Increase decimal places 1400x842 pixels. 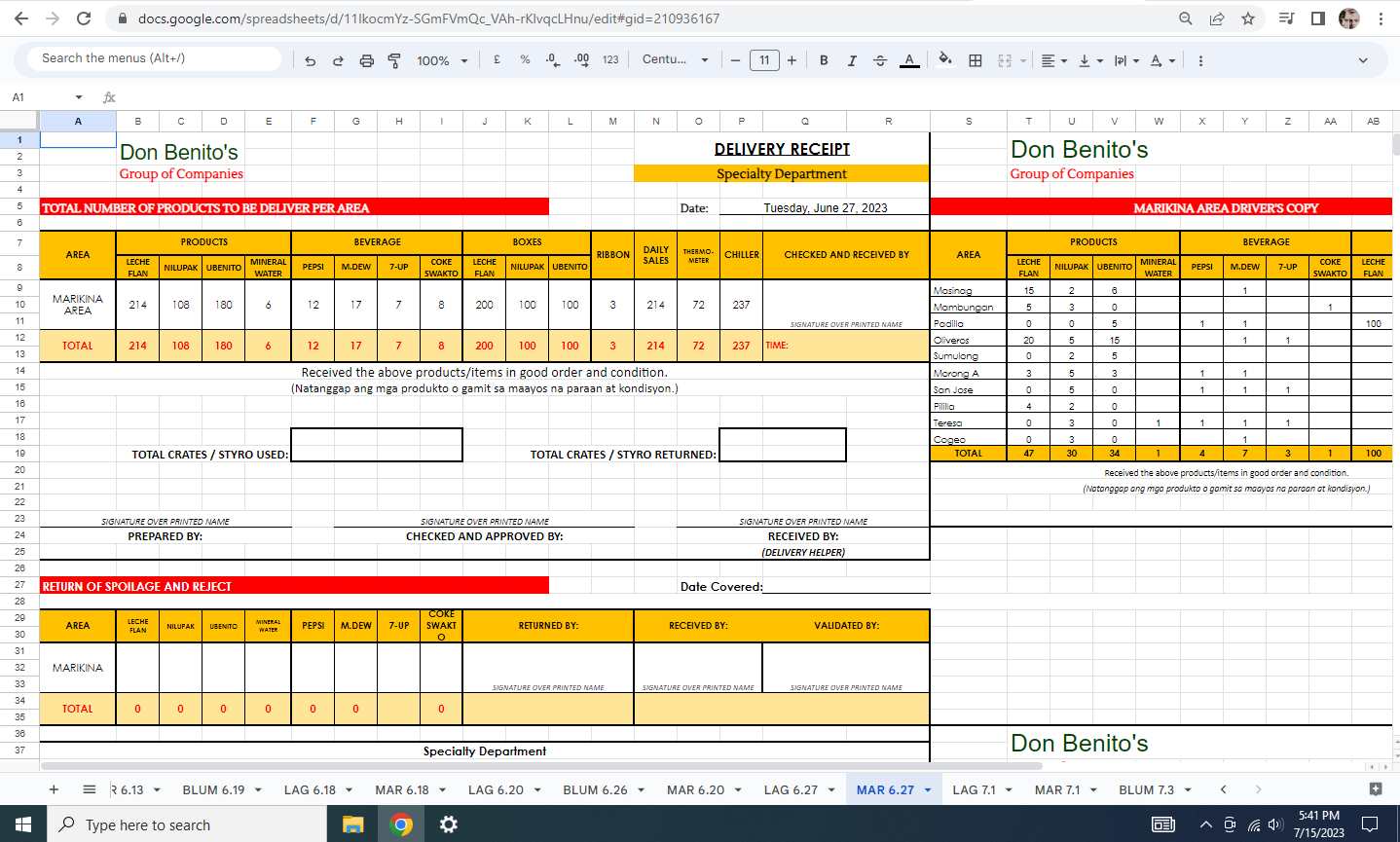(x=581, y=60)
